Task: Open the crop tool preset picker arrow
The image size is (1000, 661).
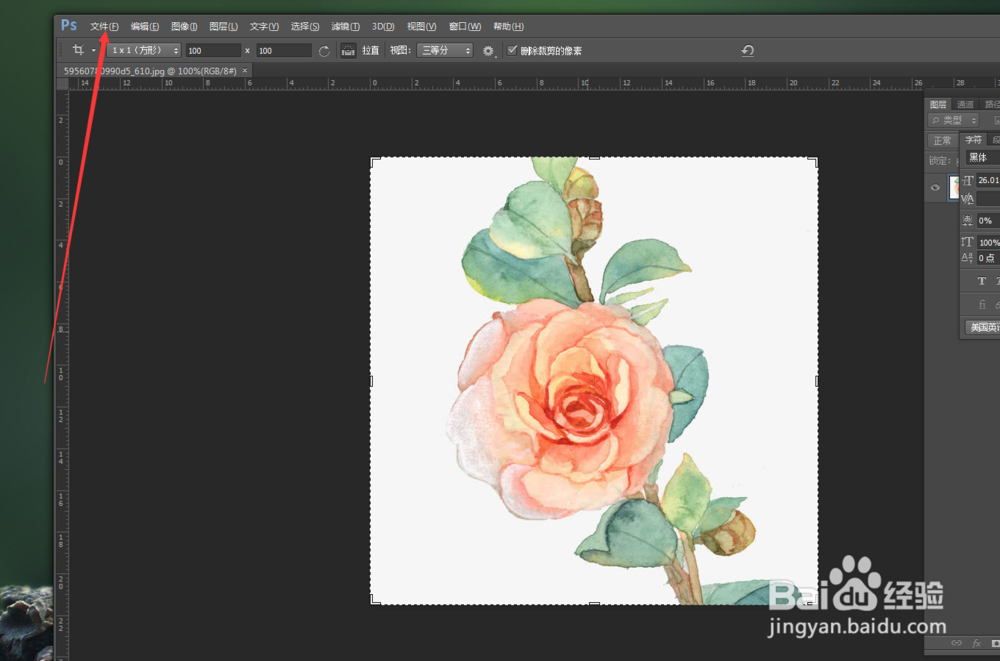Action: [94, 50]
